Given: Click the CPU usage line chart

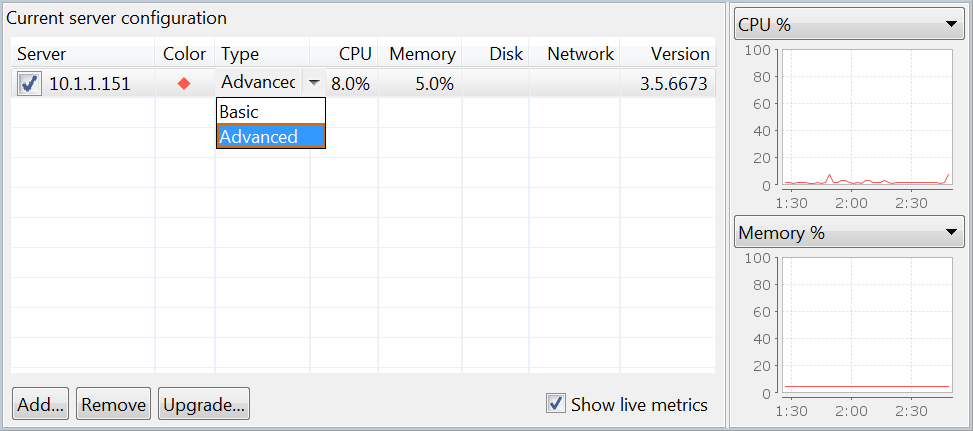Looking at the screenshot, I should point(867,117).
